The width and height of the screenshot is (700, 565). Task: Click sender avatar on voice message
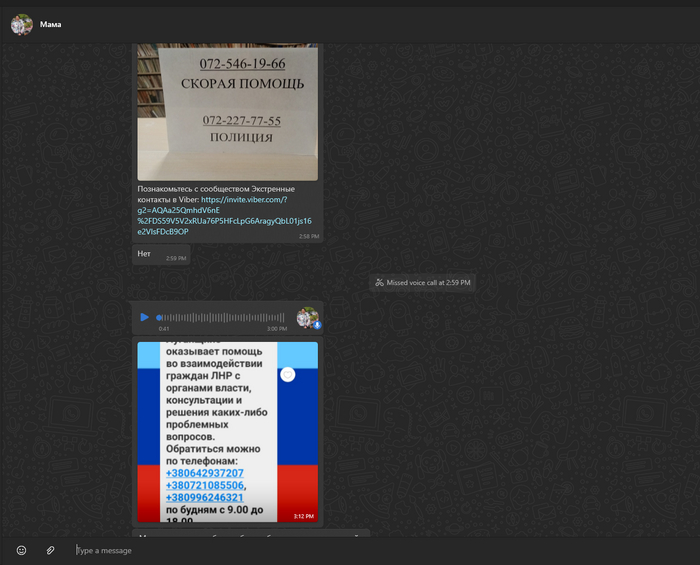pos(308,318)
